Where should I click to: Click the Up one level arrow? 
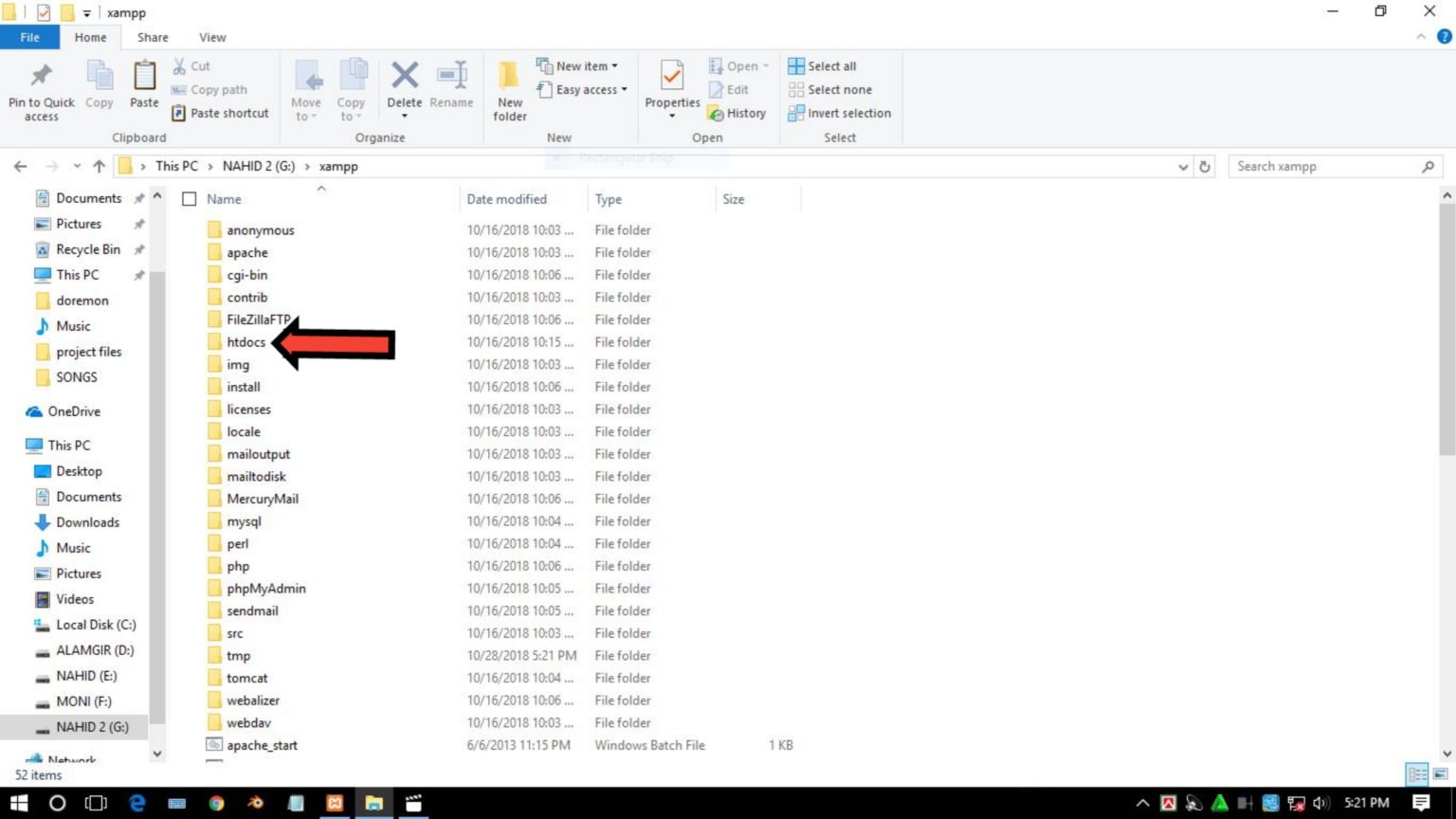tap(99, 166)
